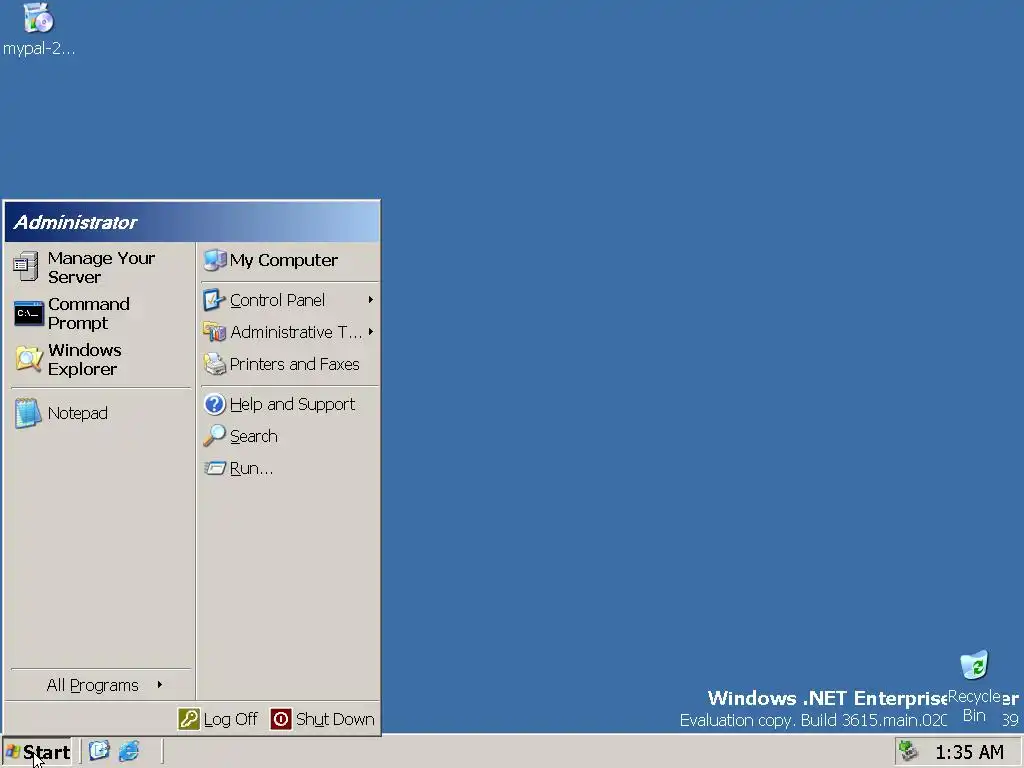Click the Help and Support question icon
The image size is (1024, 768).
(x=214, y=404)
